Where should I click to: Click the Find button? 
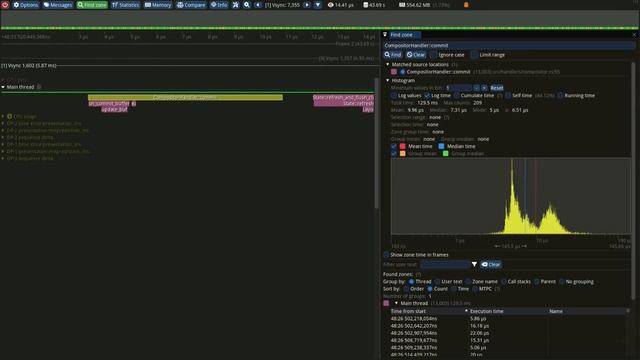(x=393, y=55)
